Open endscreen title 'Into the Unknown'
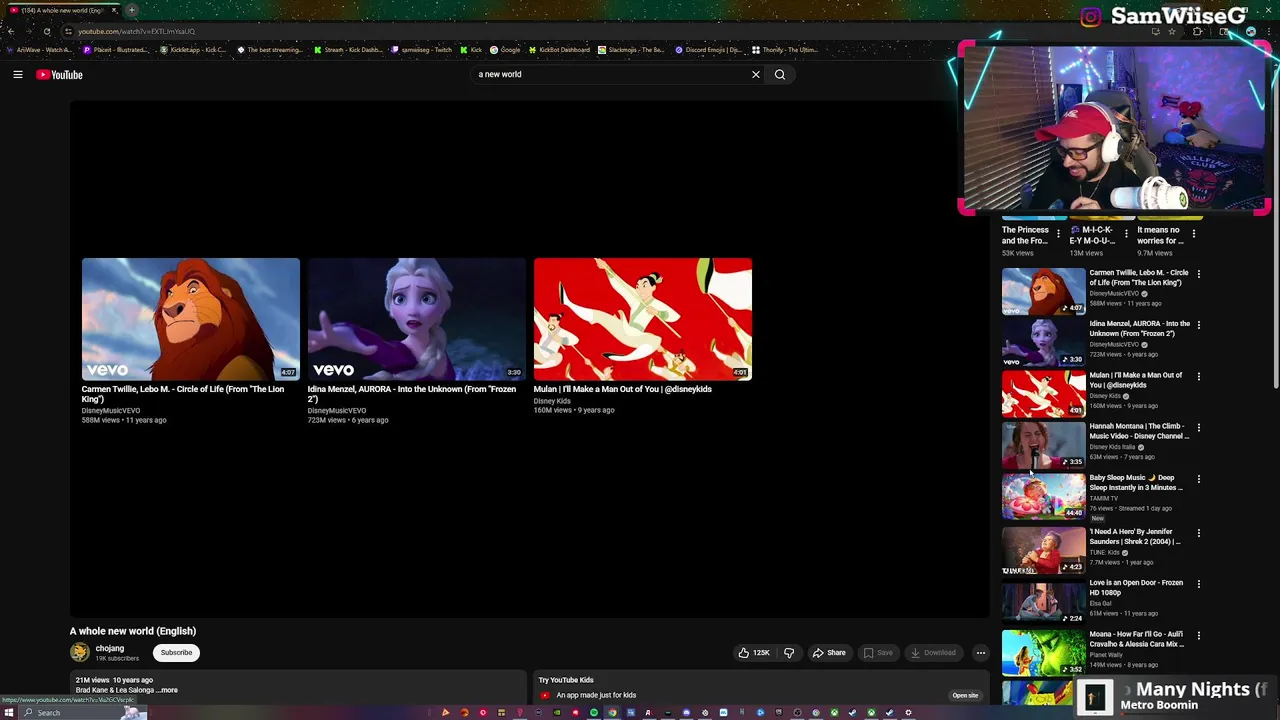The width and height of the screenshot is (1280, 720). pyautogui.click(x=412, y=394)
